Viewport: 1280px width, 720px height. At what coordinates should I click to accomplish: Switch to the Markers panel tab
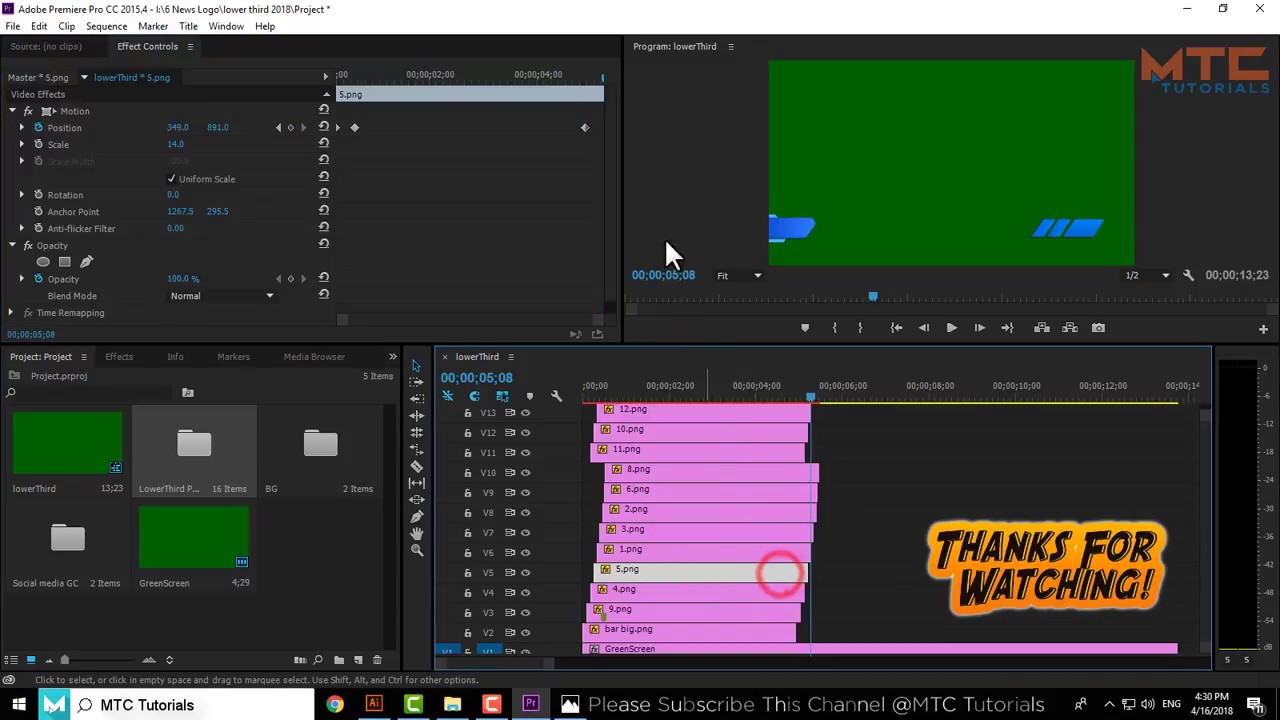pyautogui.click(x=233, y=356)
